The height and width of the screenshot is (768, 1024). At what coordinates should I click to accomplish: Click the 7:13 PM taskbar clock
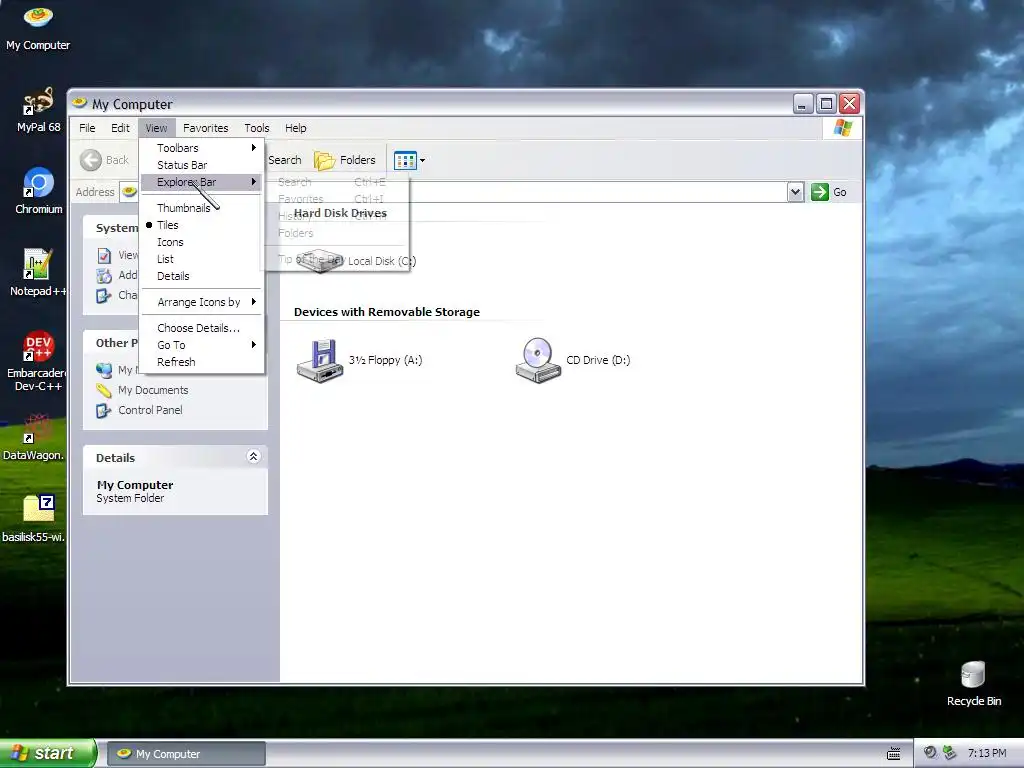tap(987, 753)
